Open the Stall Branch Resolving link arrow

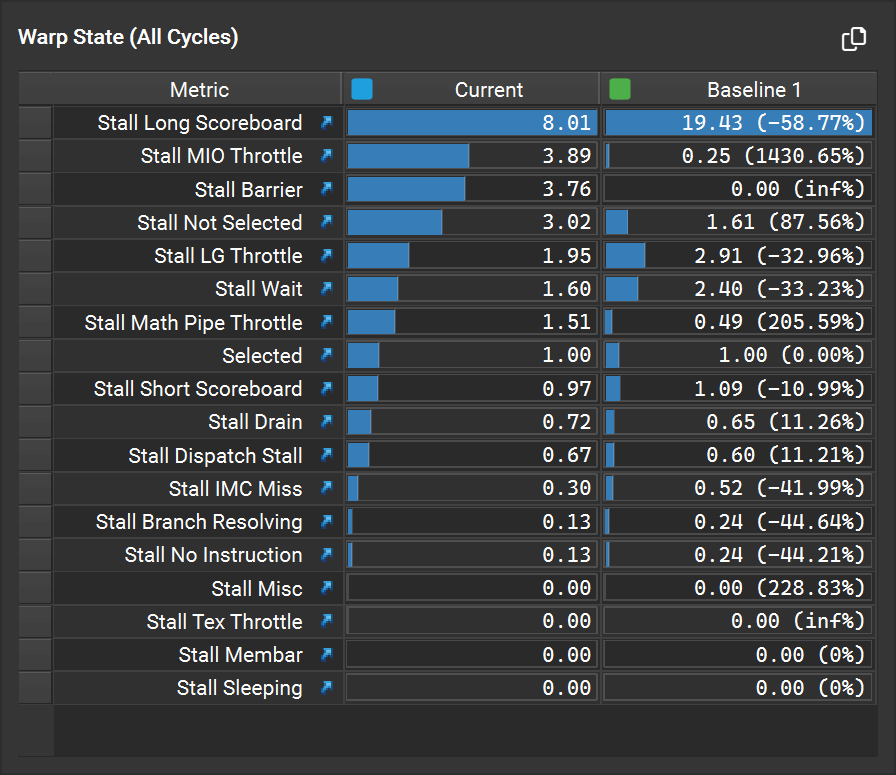click(326, 521)
